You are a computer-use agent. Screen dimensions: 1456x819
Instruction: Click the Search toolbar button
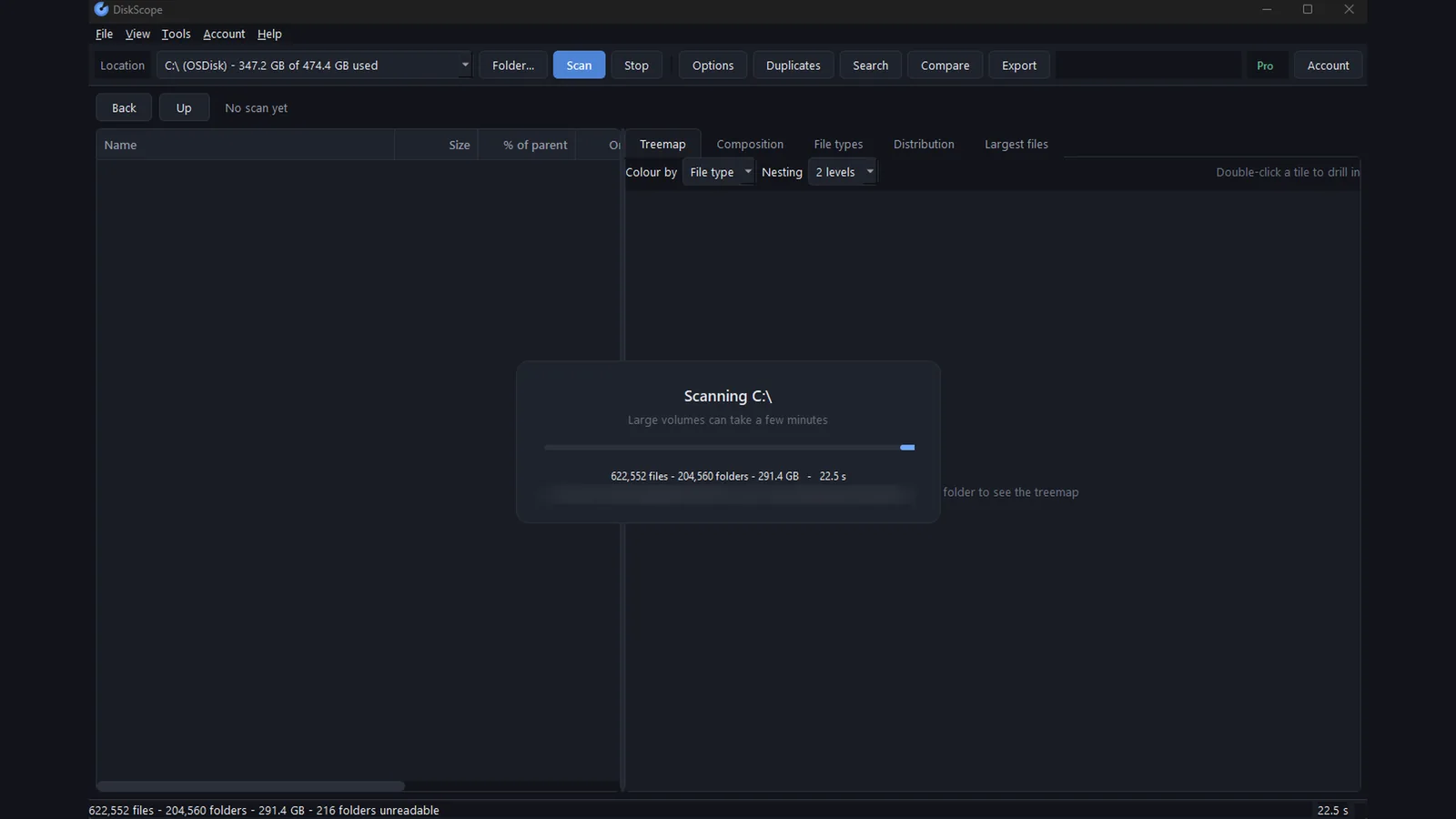tap(870, 66)
